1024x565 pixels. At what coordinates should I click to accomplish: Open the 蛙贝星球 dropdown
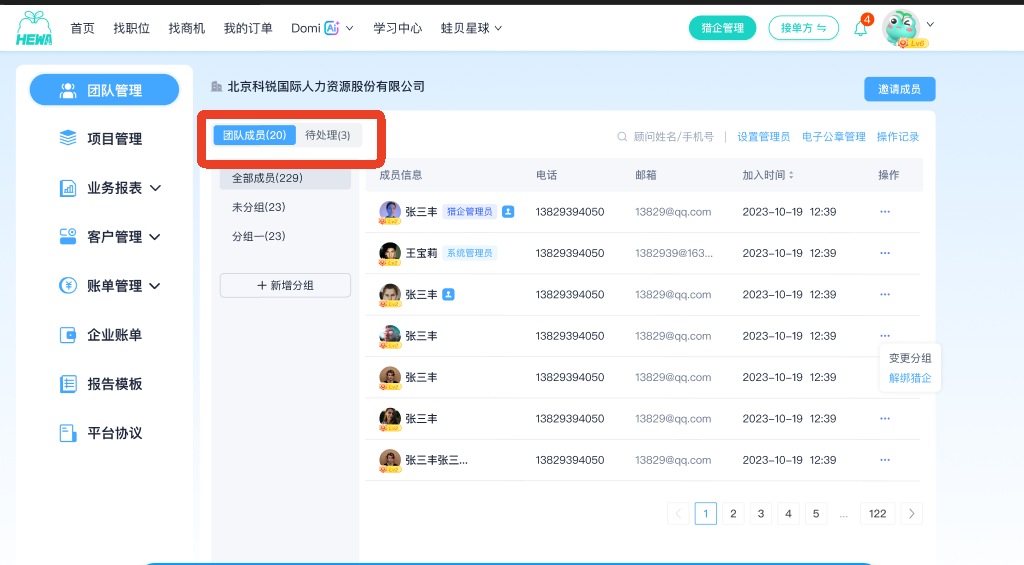(x=471, y=28)
